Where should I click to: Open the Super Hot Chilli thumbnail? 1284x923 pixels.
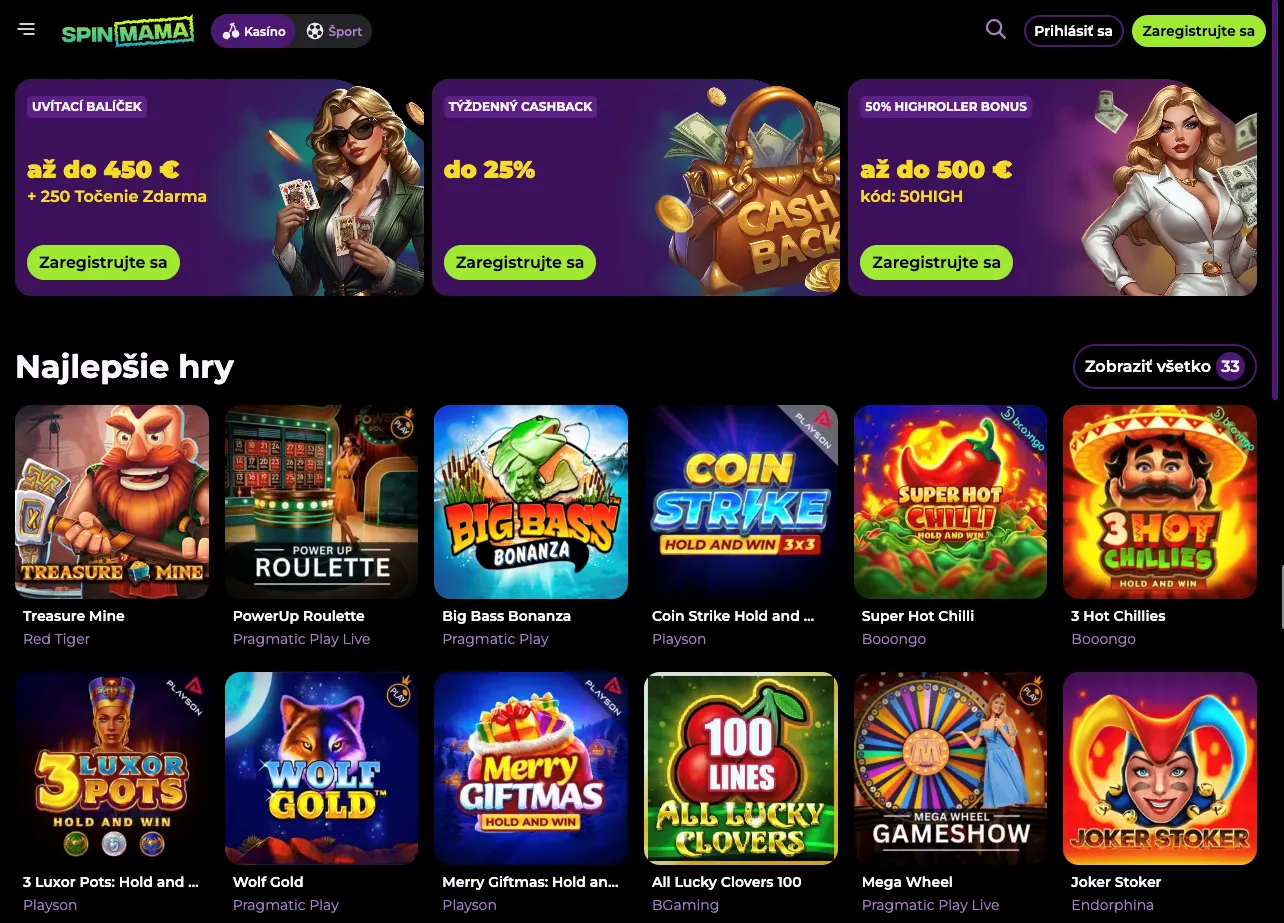(x=950, y=502)
